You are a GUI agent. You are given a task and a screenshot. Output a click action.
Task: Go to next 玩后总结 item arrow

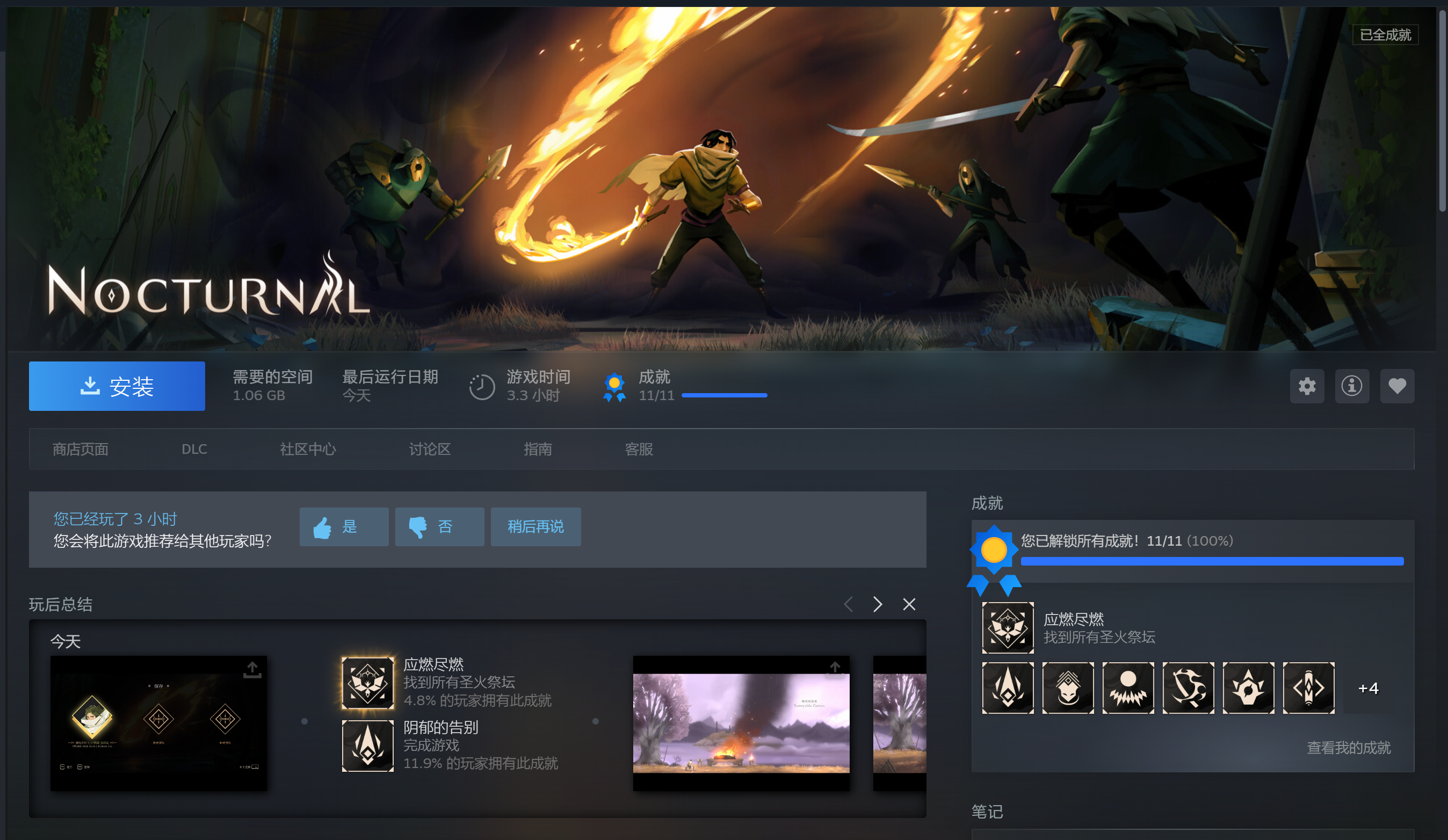point(878,604)
